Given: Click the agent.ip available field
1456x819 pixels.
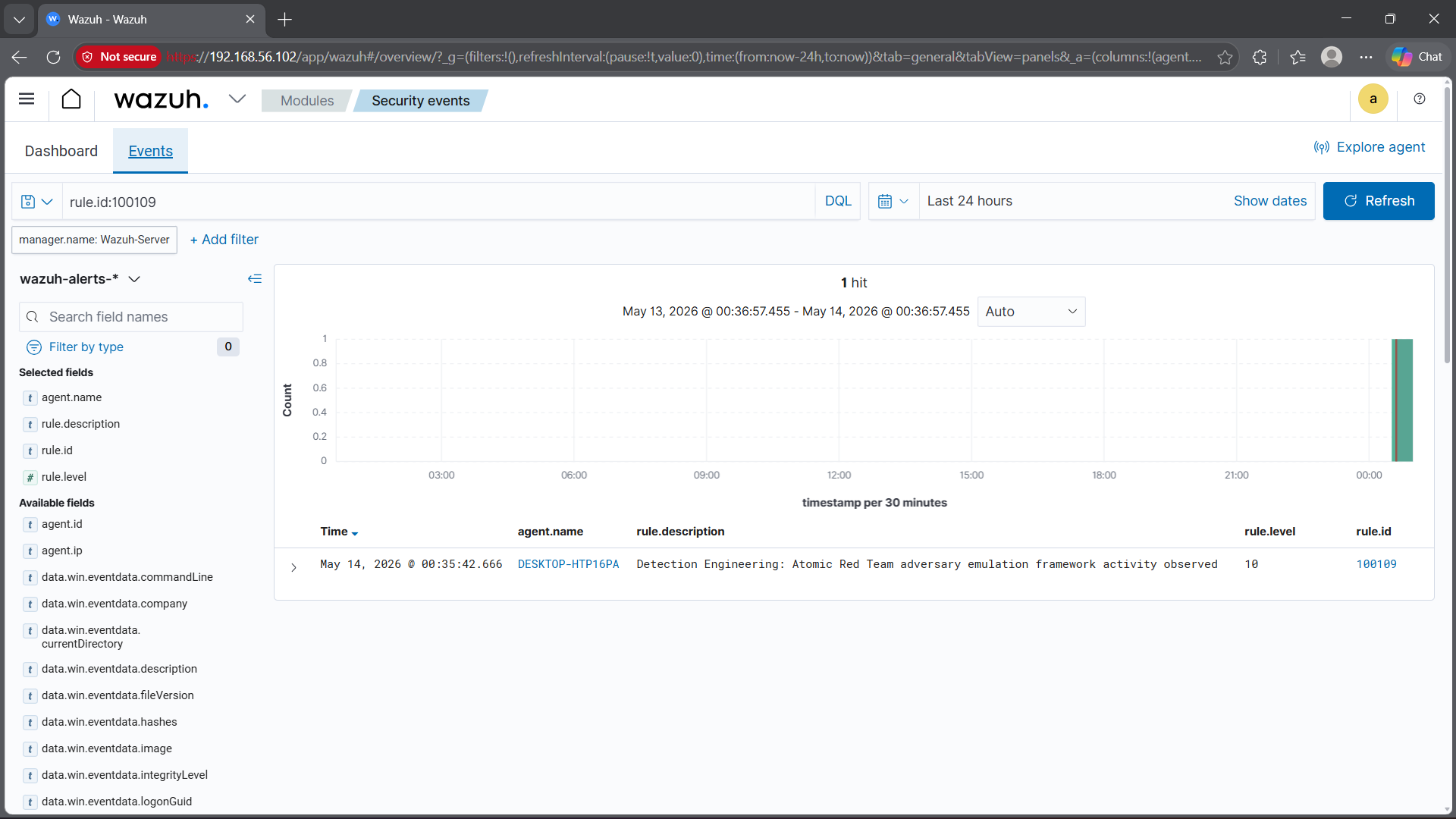Looking at the screenshot, I should click(x=61, y=551).
